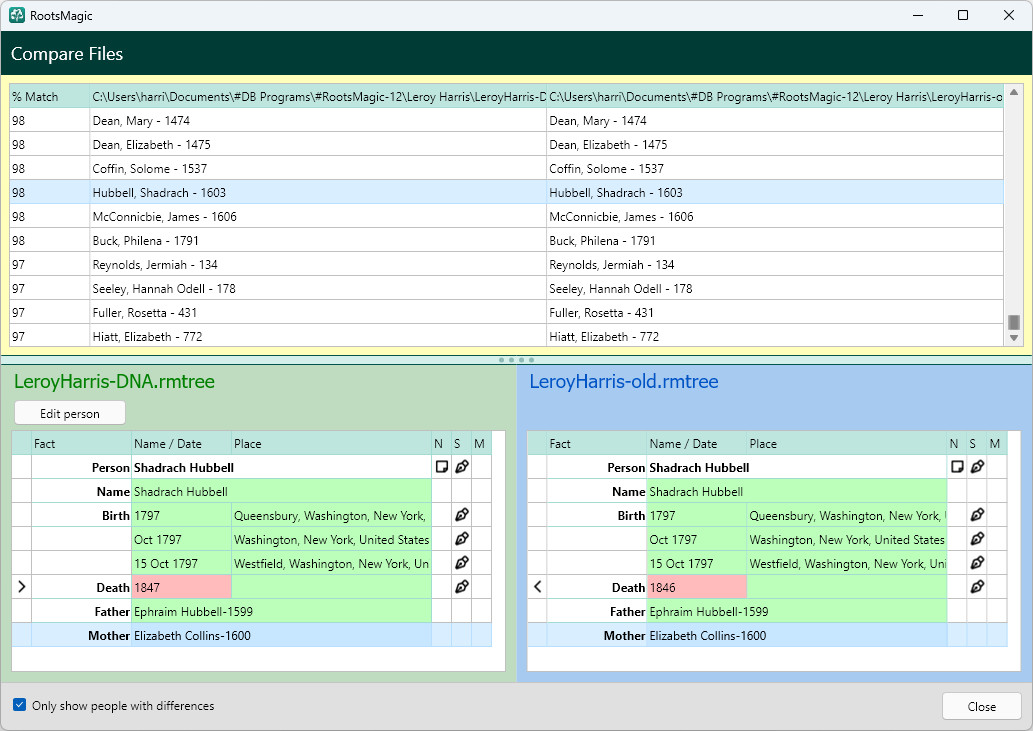Select the Seeley, Hannah Odell - 178 row

coord(507,288)
